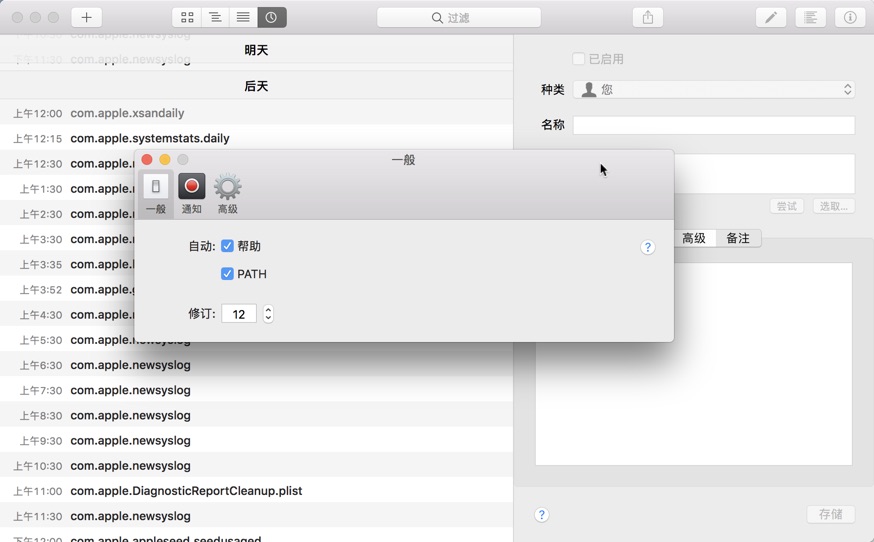874x542 pixels.
Task: Click the help button at editor bottom
Action: (542, 514)
